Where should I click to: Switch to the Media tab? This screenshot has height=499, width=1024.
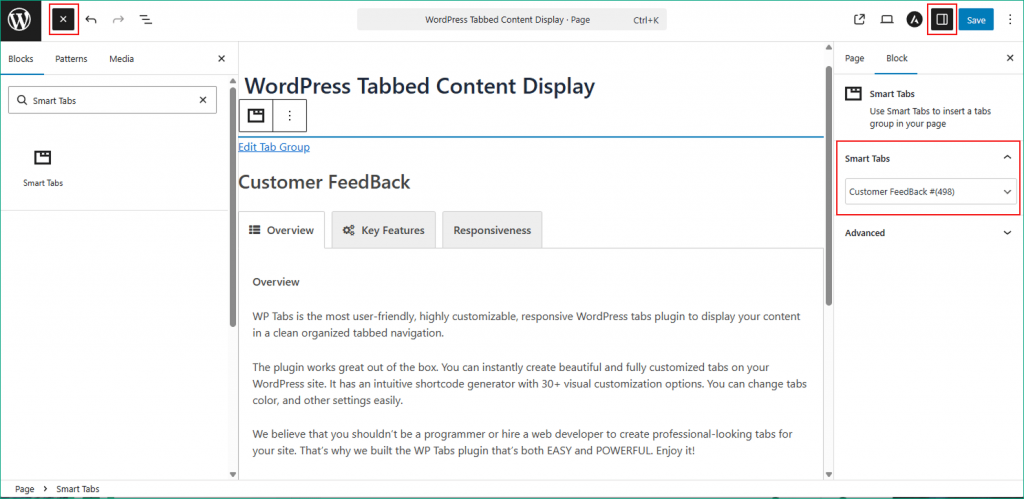[122, 59]
